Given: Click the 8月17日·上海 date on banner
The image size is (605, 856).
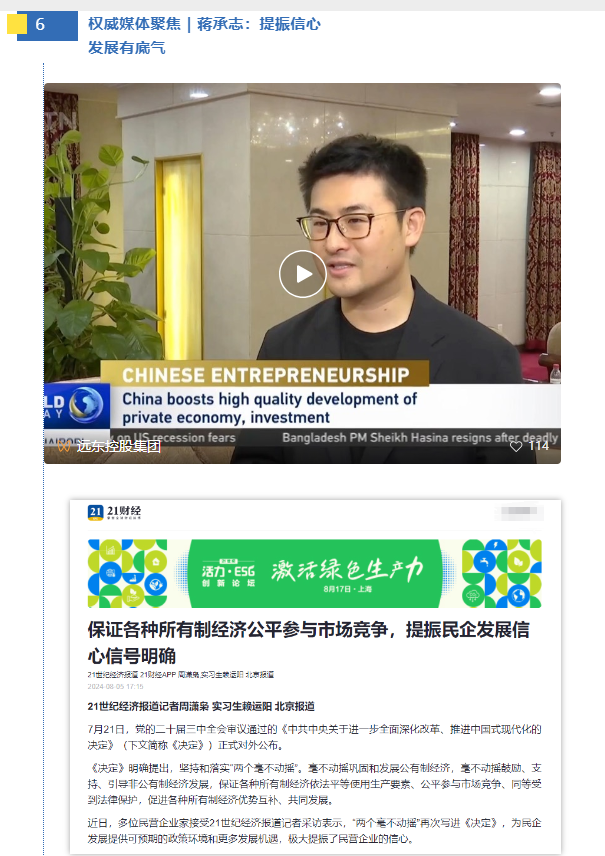Looking at the screenshot, I should tap(347, 589).
